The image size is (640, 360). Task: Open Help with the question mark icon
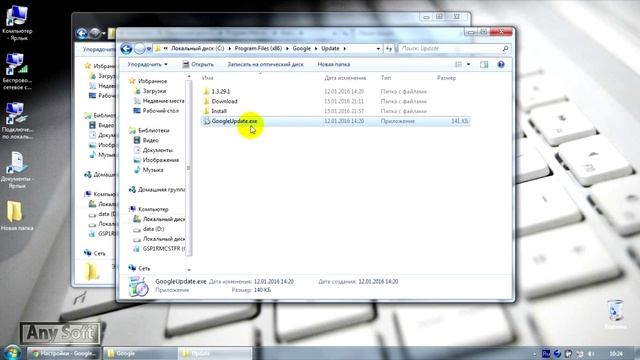point(501,64)
